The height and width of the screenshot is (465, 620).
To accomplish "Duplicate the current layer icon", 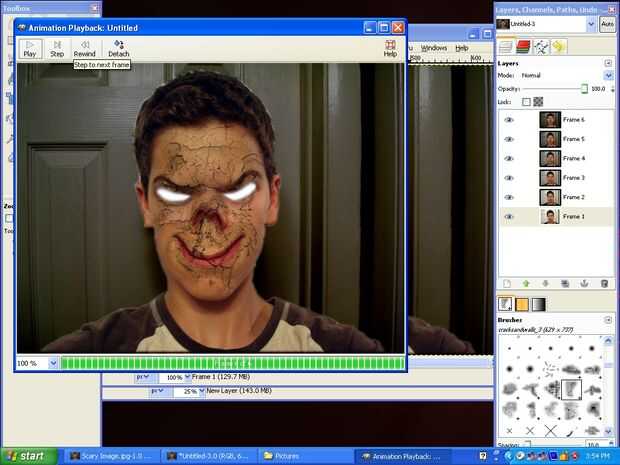I will [565, 284].
